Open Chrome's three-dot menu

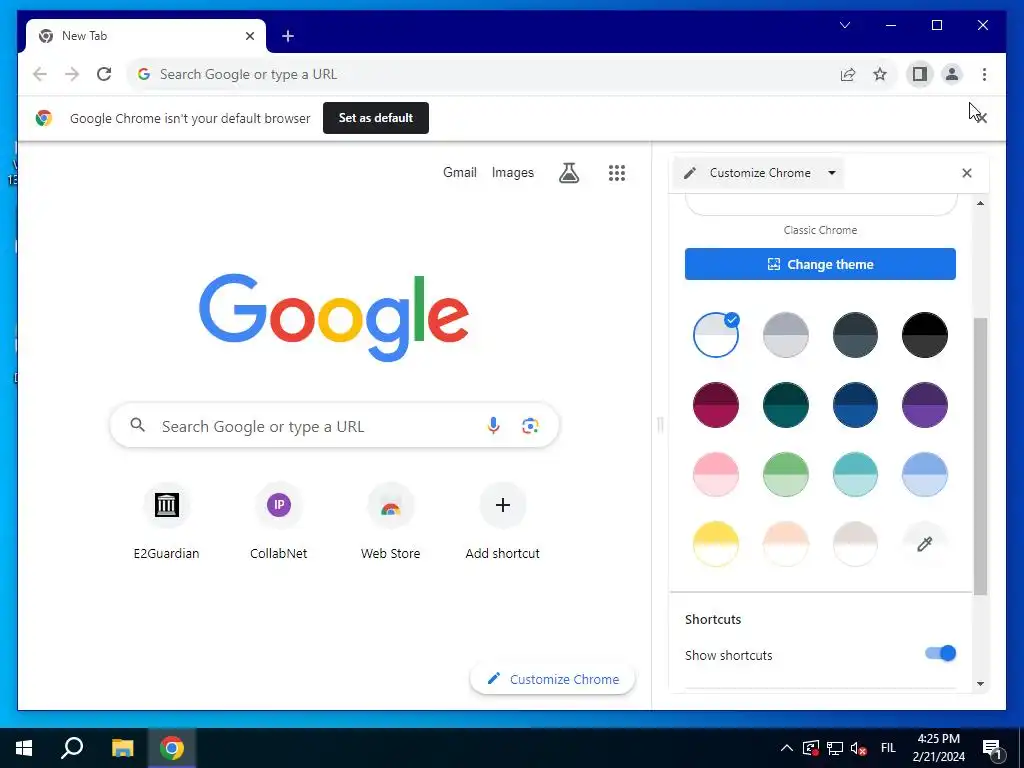point(984,74)
